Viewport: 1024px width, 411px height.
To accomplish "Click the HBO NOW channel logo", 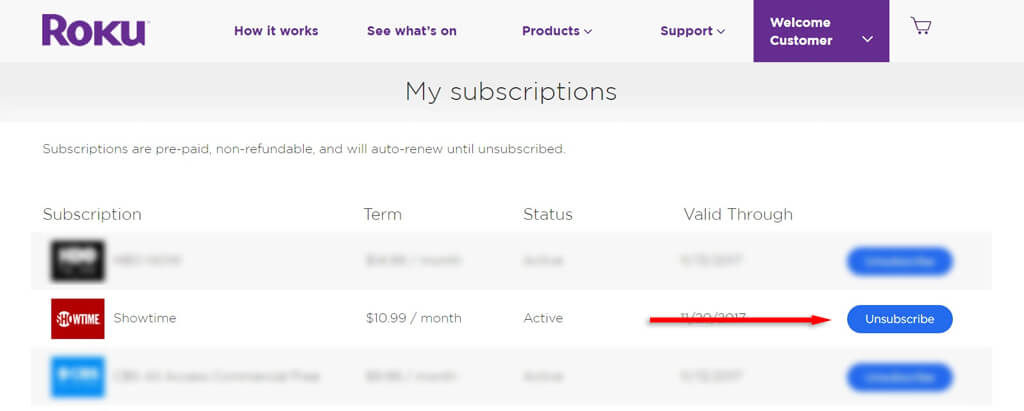I will coord(78,260).
